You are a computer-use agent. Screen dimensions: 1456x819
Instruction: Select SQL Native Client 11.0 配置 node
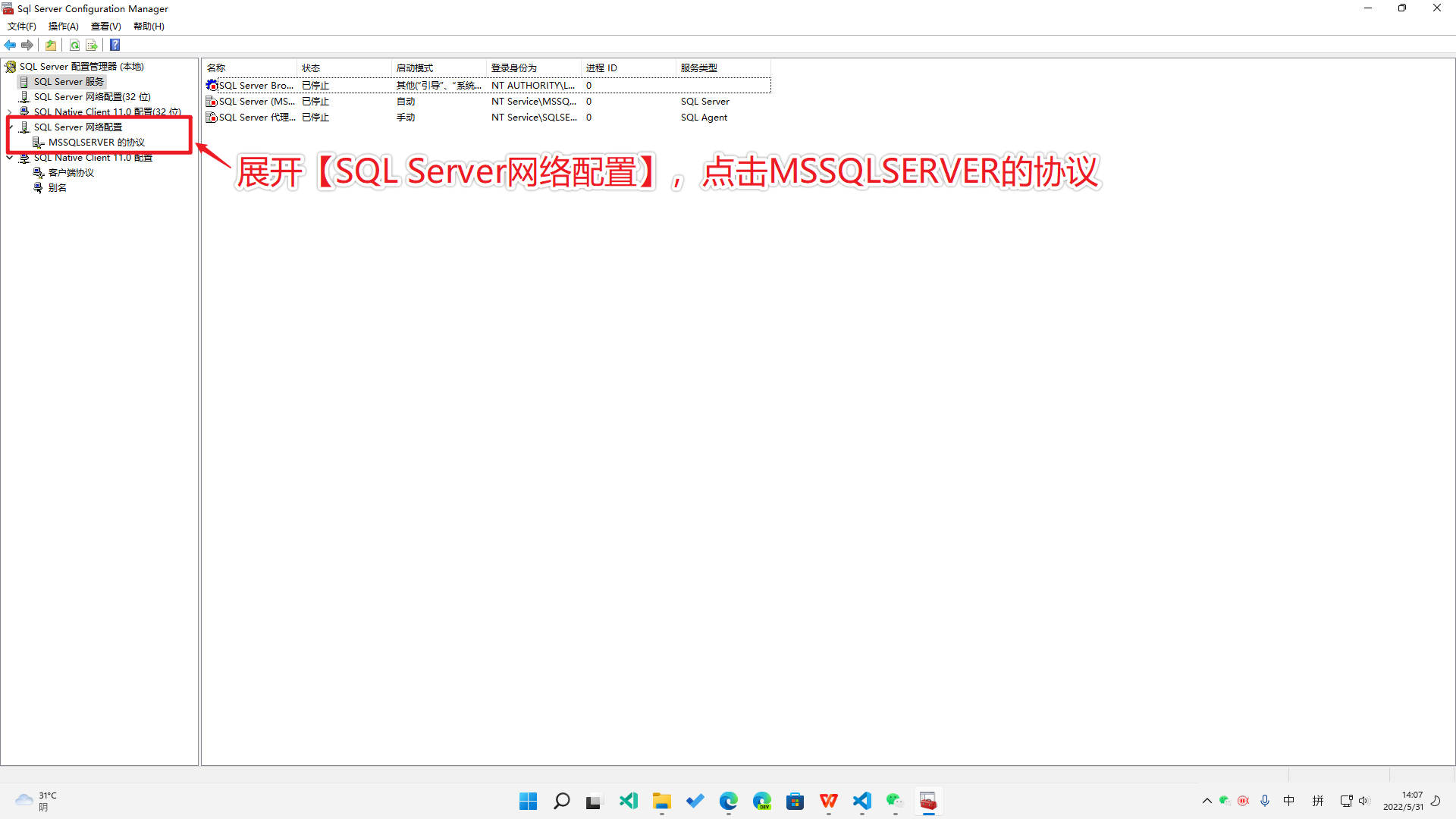[93, 158]
